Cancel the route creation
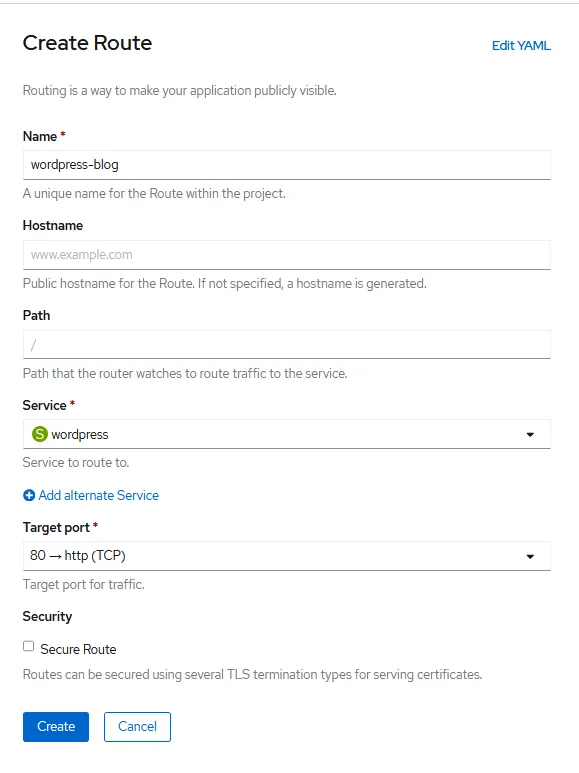 [x=137, y=727]
